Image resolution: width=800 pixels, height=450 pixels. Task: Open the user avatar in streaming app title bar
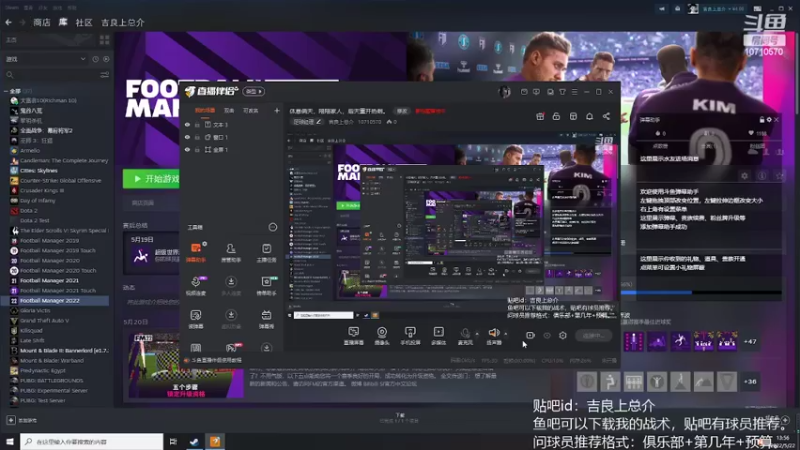505,92
